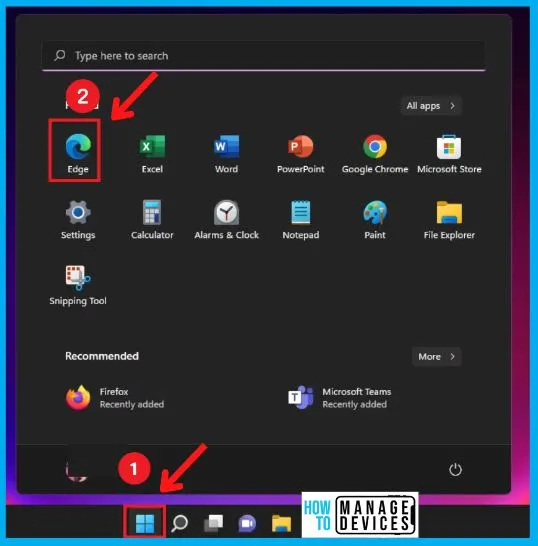
Task: Open Teams Chat icon on taskbar
Action: (x=247, y=523)
